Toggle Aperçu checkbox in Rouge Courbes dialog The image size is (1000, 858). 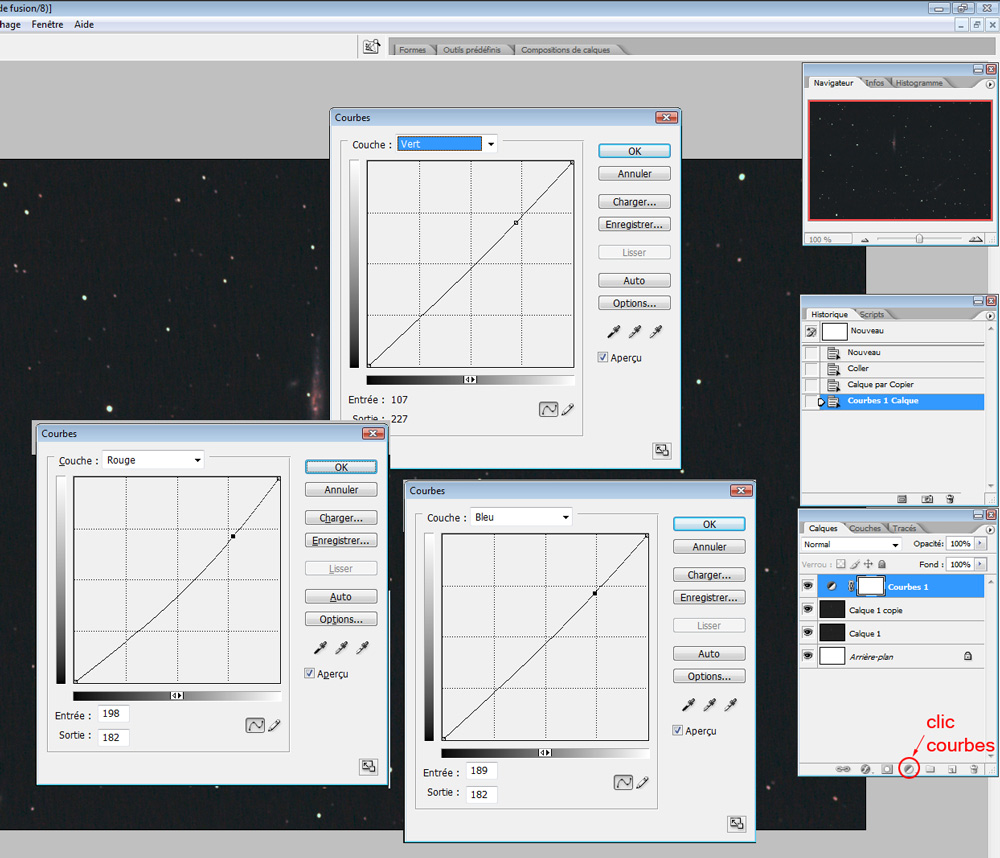309,673
